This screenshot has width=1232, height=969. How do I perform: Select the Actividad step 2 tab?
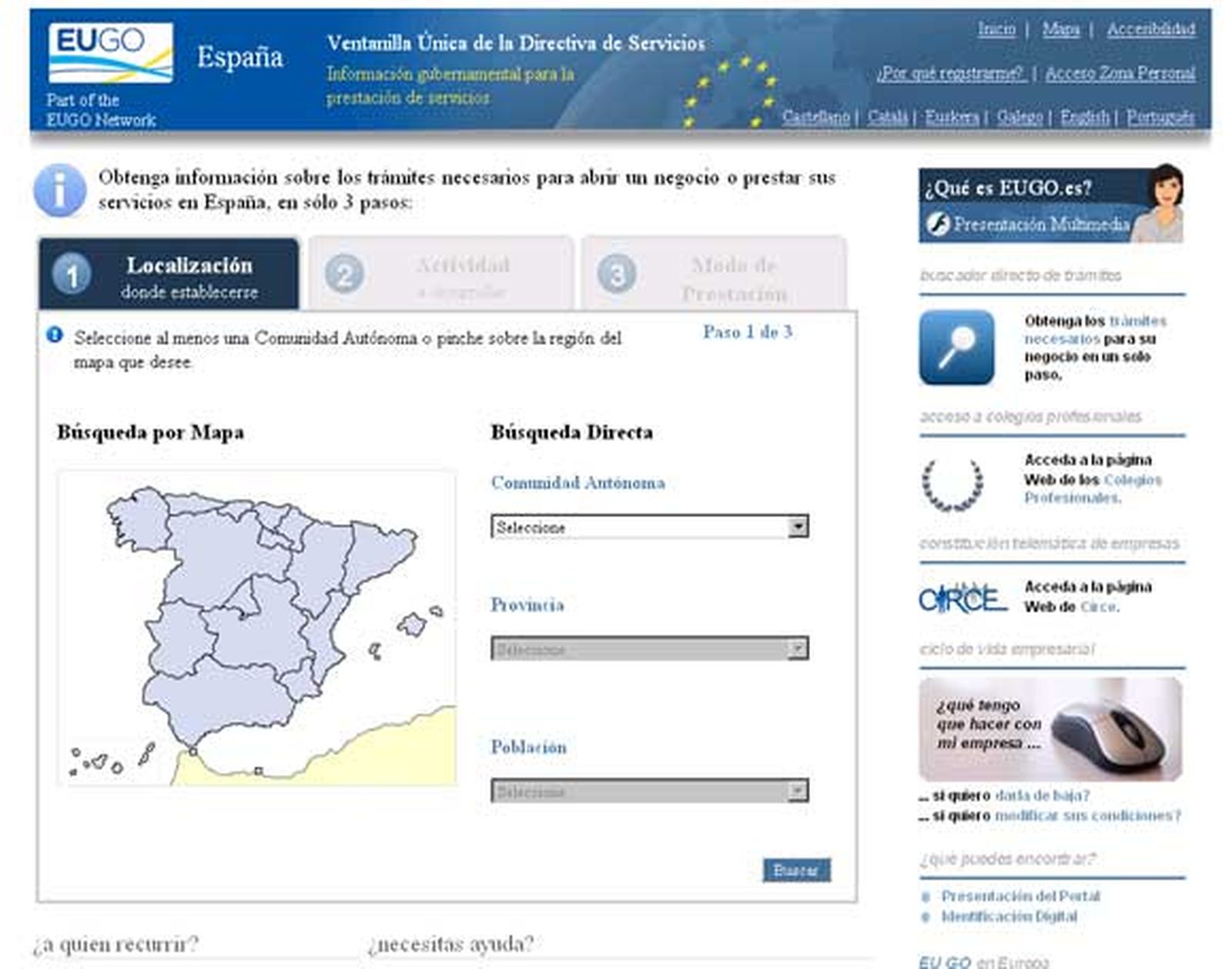441,275
